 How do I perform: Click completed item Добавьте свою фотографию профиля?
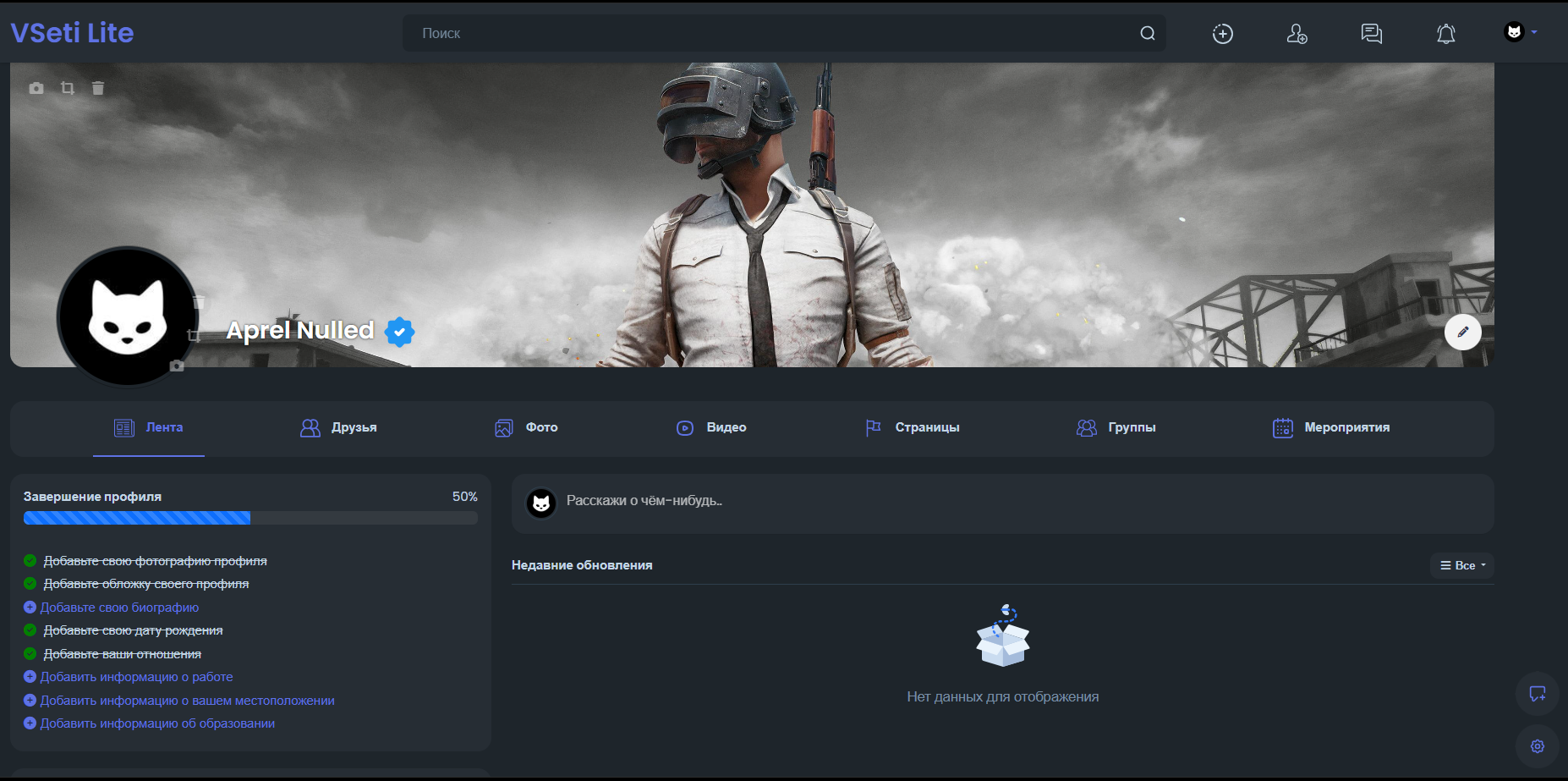[x=156, y=561]
